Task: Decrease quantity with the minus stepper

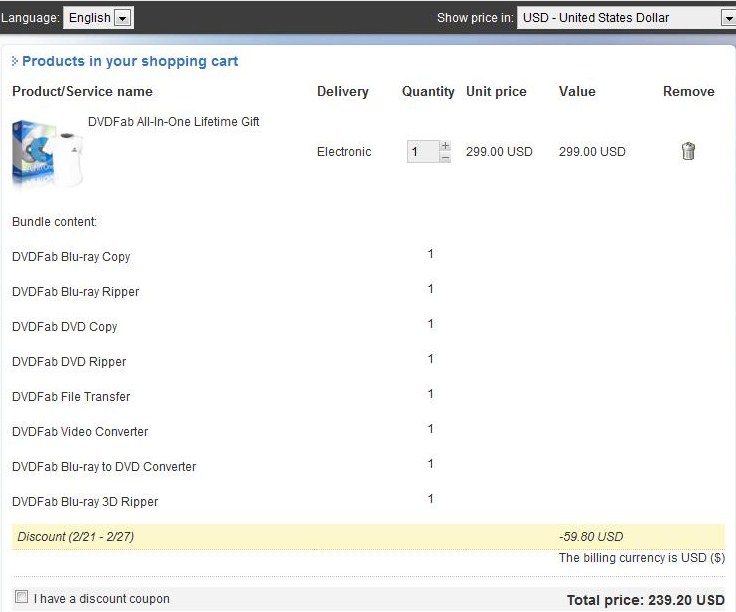Action: coord(445,157)
